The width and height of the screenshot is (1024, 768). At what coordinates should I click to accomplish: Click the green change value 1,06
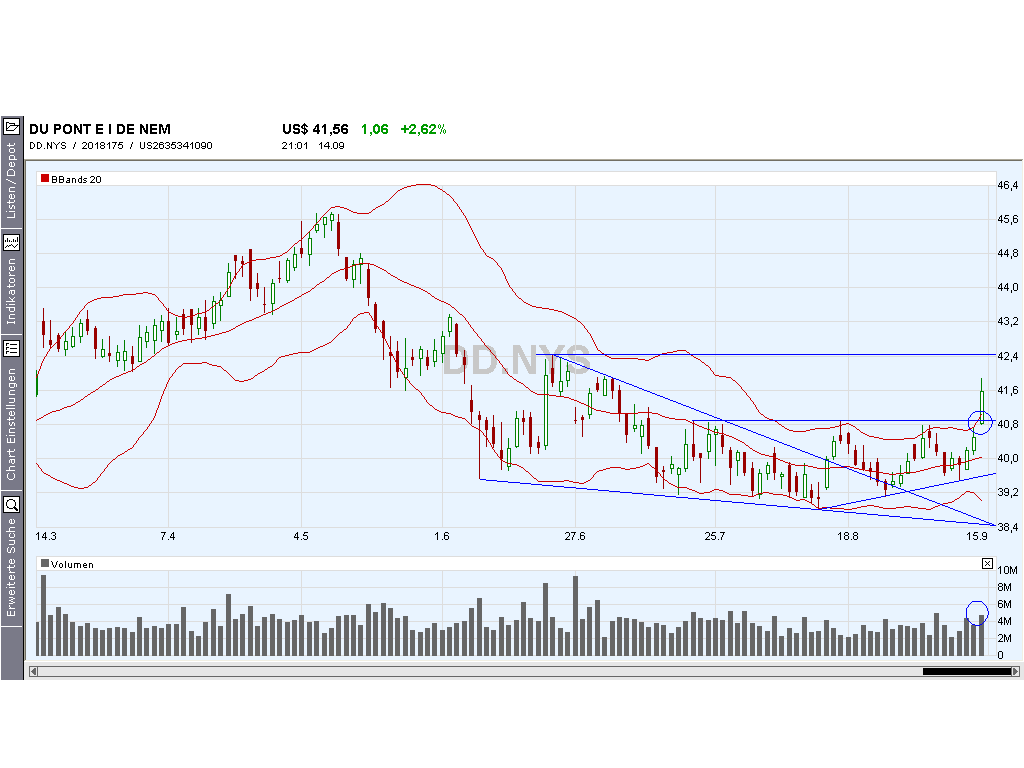pos(375,129)
